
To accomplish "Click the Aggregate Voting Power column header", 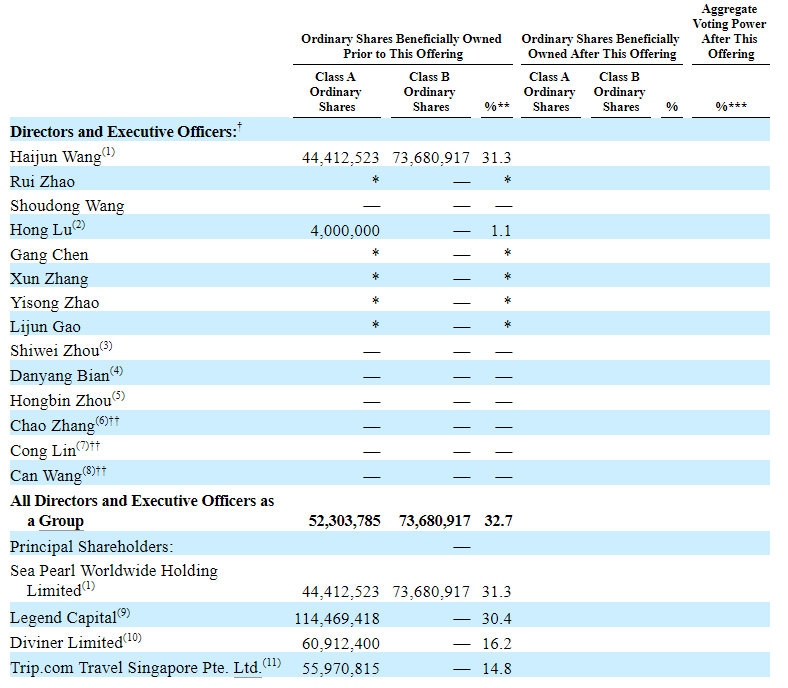I will tap(731, 31).
